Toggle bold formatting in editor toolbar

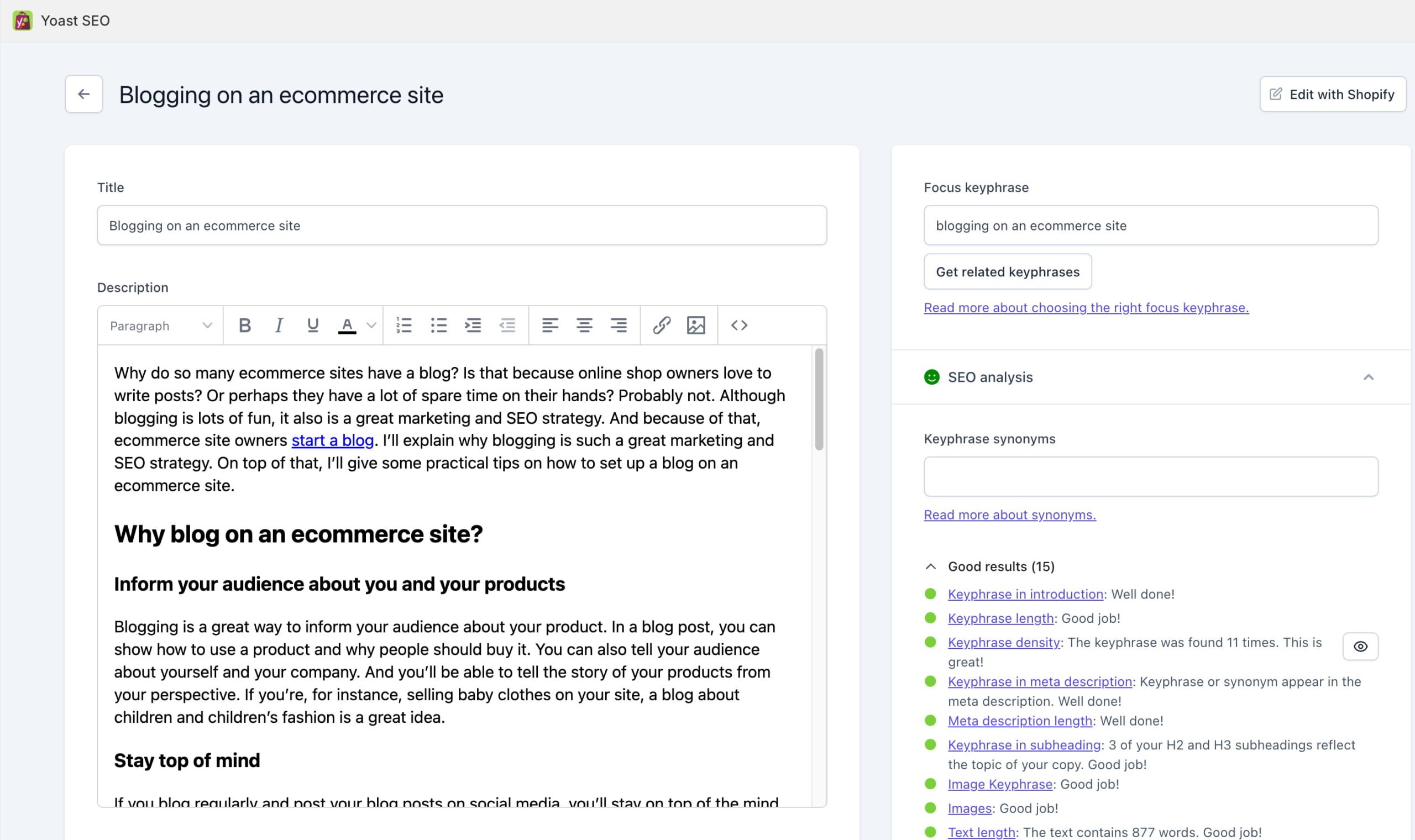pyautogui.click(x=244, y=326)
